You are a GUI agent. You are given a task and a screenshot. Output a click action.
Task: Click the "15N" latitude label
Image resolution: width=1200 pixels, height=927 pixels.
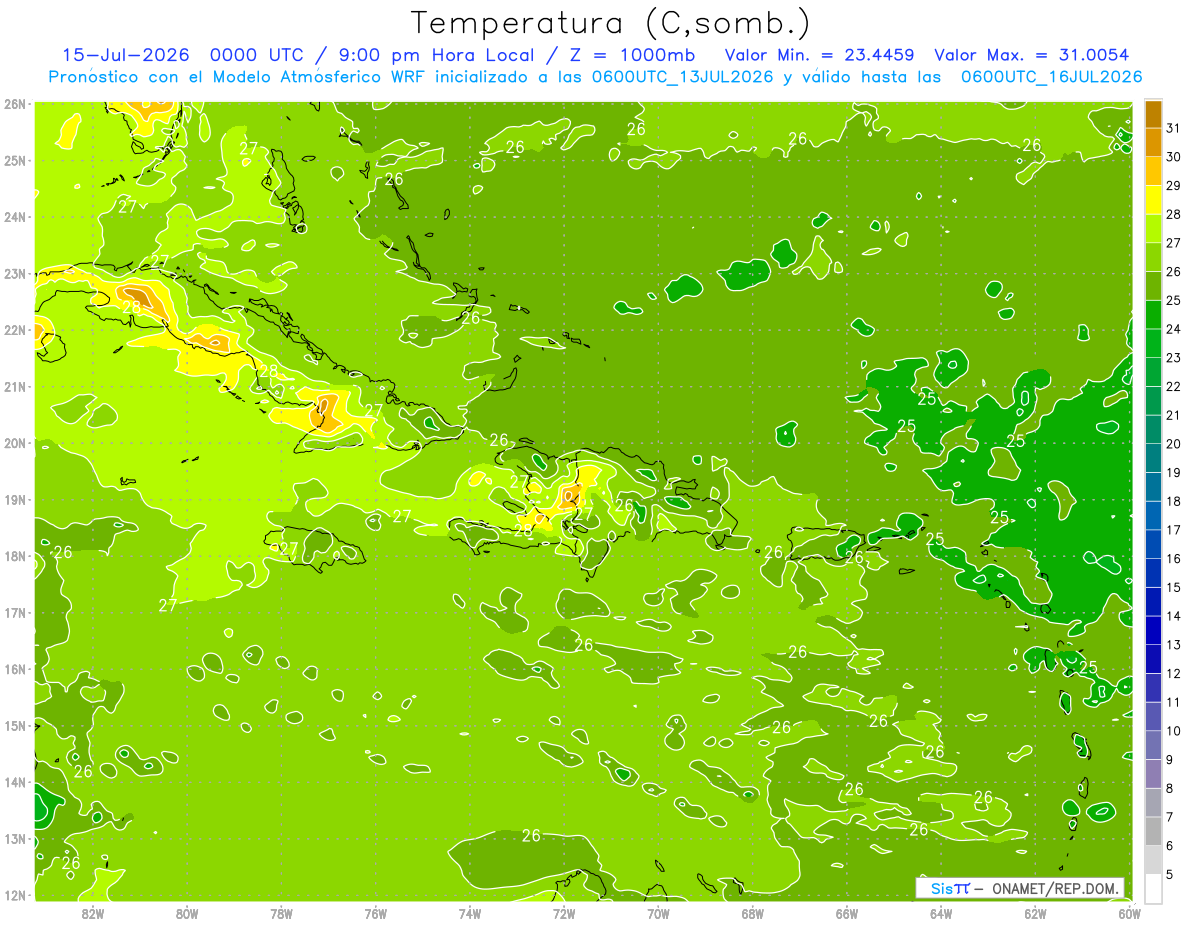click(x=14, y=726)
